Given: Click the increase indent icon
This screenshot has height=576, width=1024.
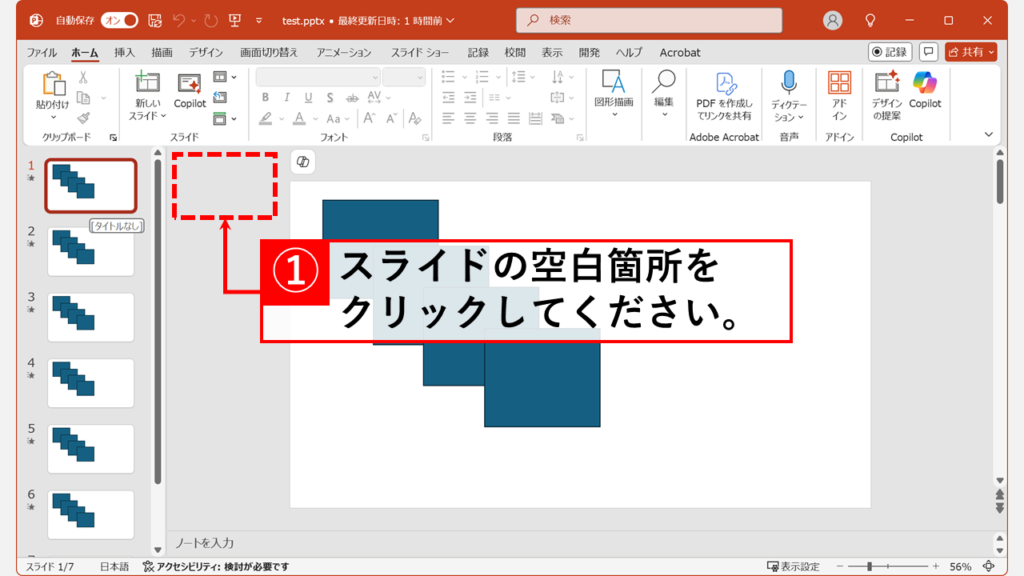Looking at the screenshot, I should tap(470, 98).
